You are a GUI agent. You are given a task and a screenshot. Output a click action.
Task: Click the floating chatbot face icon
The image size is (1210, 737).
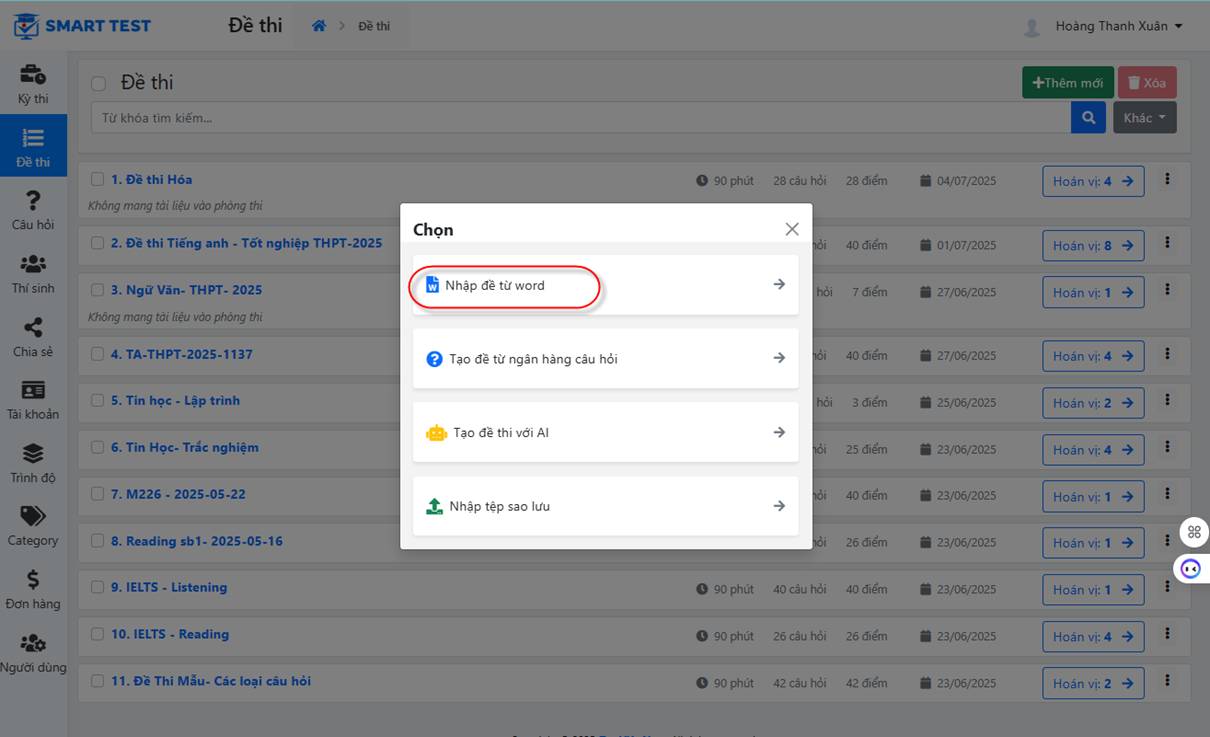1191,569
